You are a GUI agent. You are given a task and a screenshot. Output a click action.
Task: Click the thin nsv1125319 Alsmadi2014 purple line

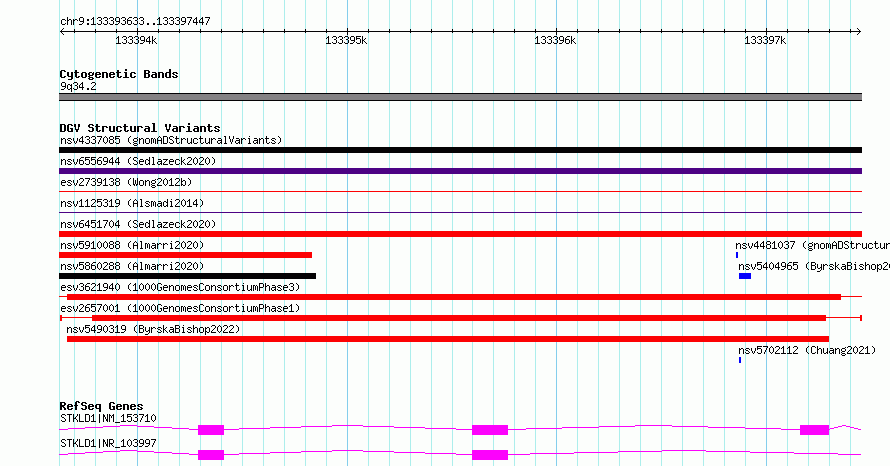(x=460, y=213)
